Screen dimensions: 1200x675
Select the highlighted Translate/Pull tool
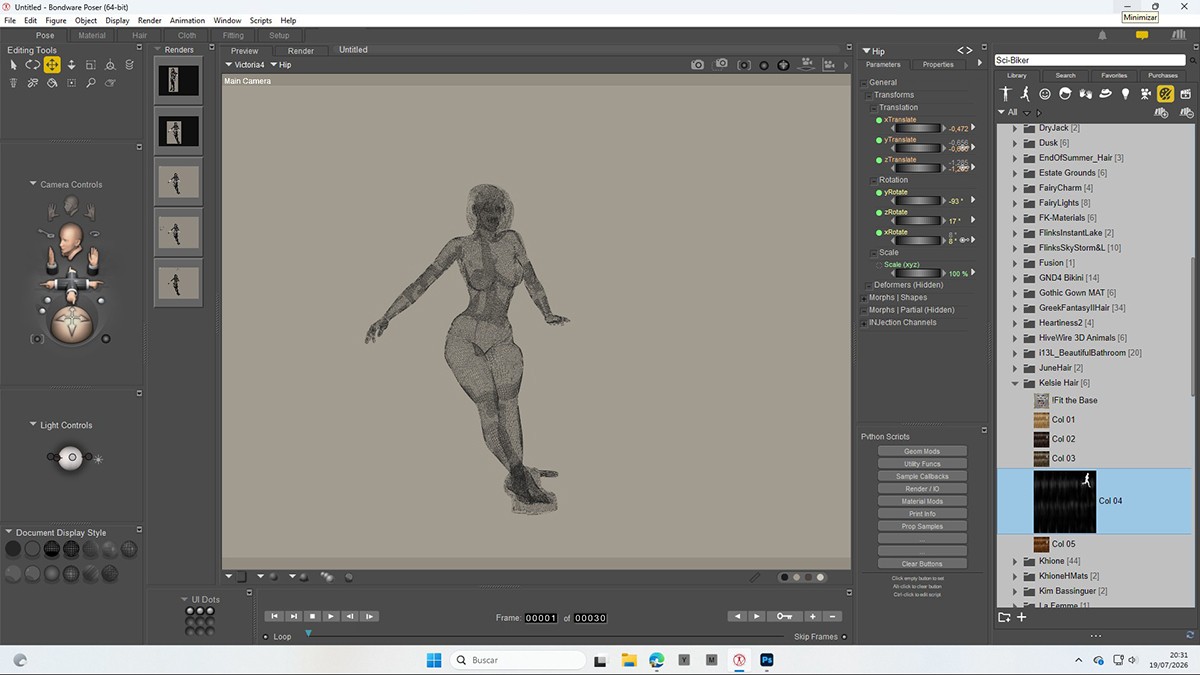(52, 65)
